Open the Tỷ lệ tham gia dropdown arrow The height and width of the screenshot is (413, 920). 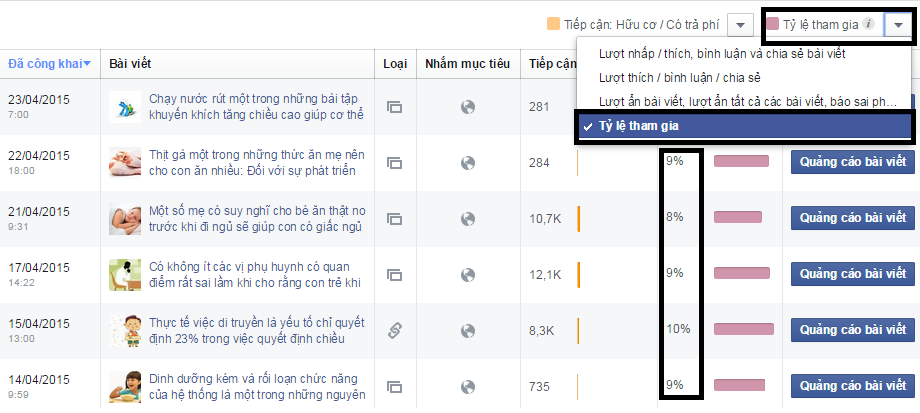(898, 25)
